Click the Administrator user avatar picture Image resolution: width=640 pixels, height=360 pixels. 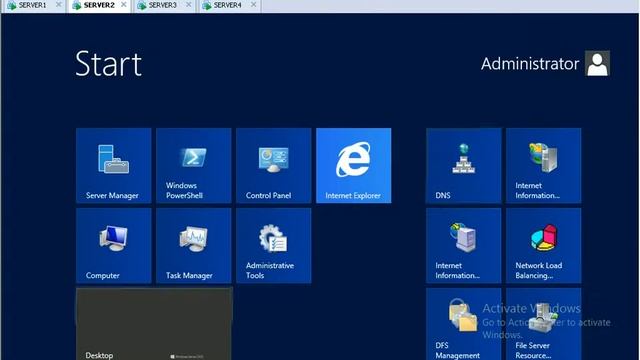point(598,63)
